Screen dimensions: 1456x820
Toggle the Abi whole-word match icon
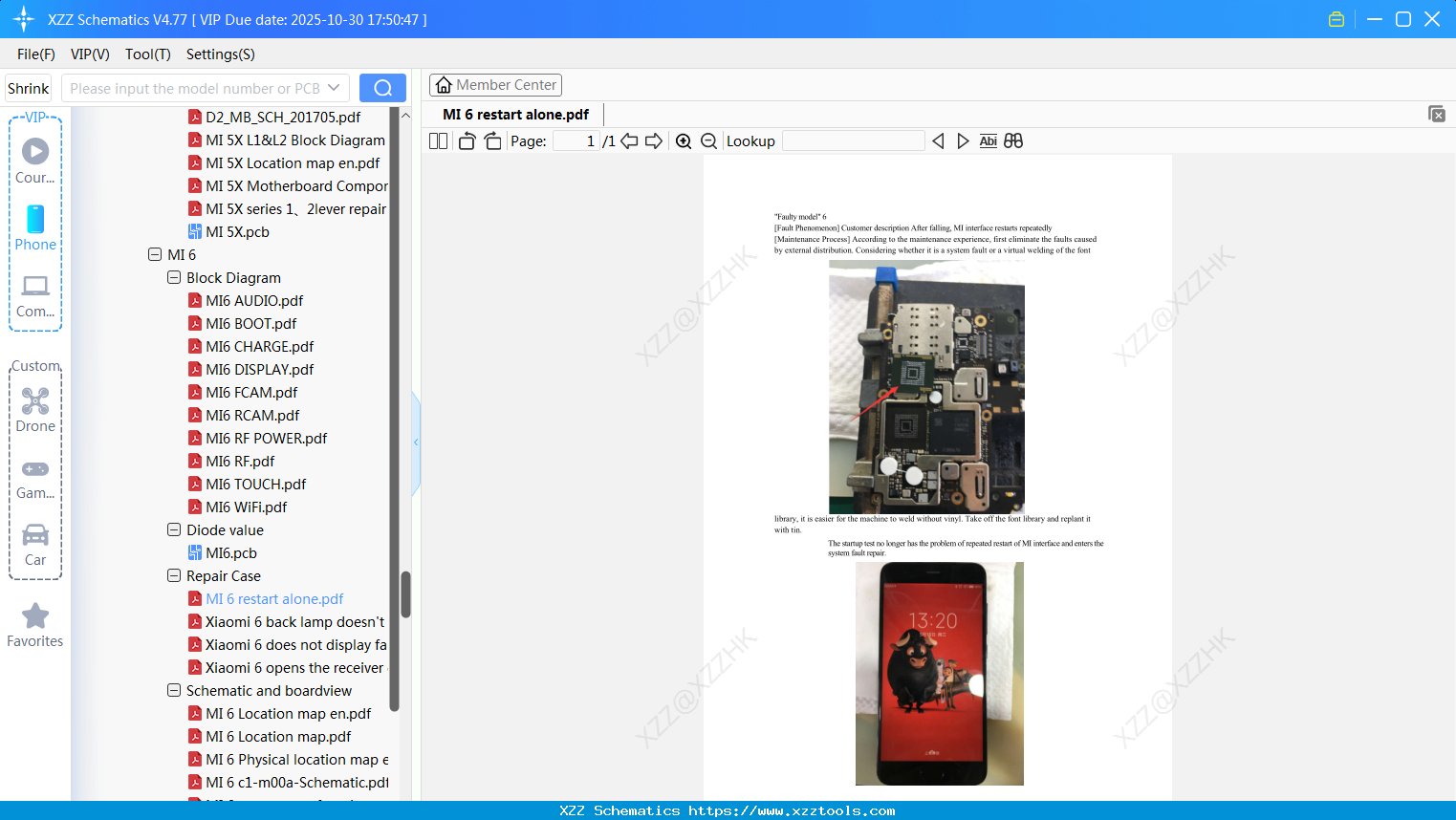(989, 141)
